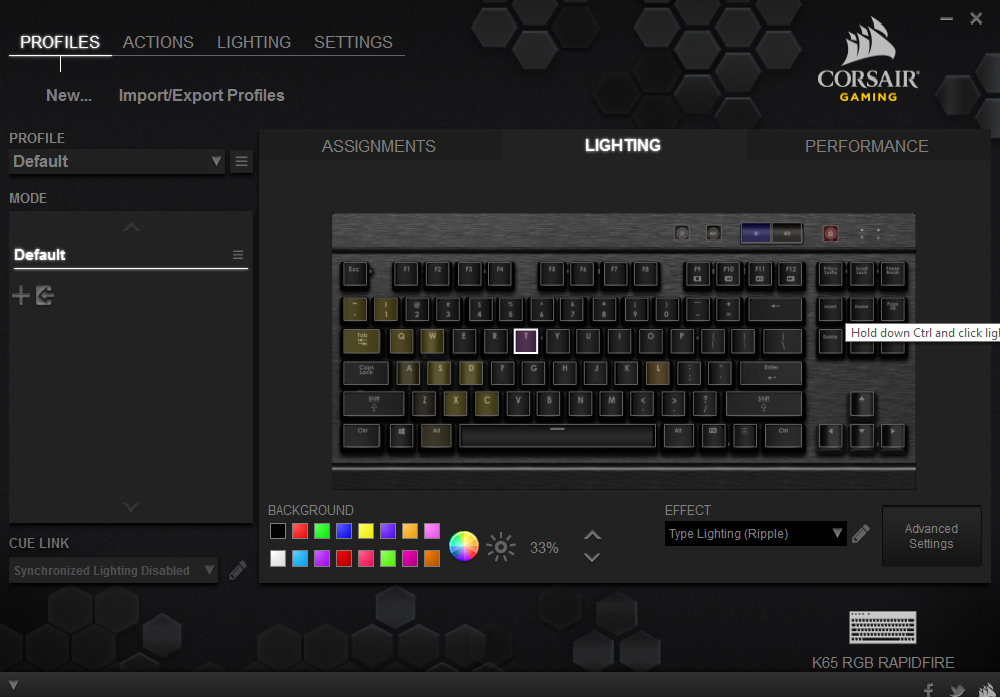This screenshot has height=698, width=1000.
Task: Switch to the Assignments tab
Action: (x=378, y=146)
